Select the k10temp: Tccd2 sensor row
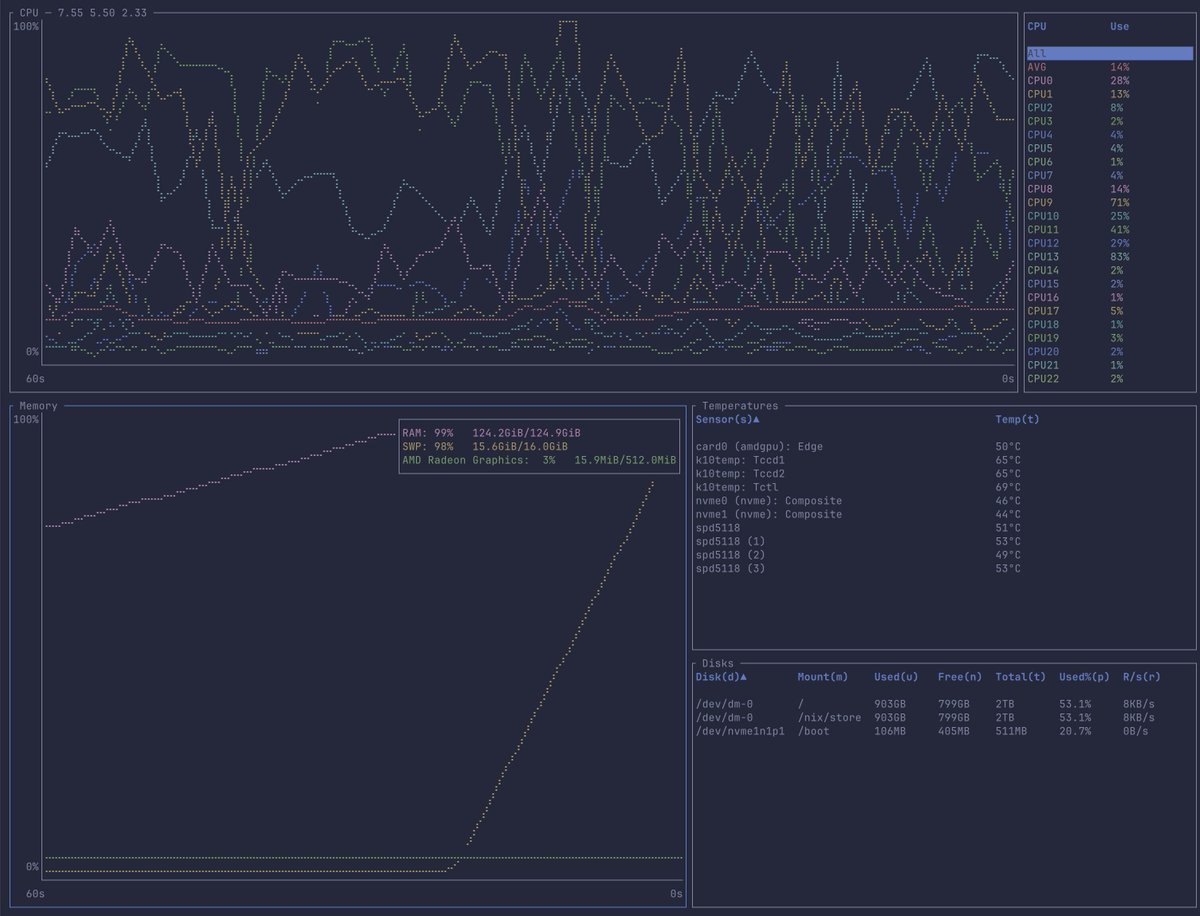The height and width of the screenshot is (916, 1200). tap(943, 473)
